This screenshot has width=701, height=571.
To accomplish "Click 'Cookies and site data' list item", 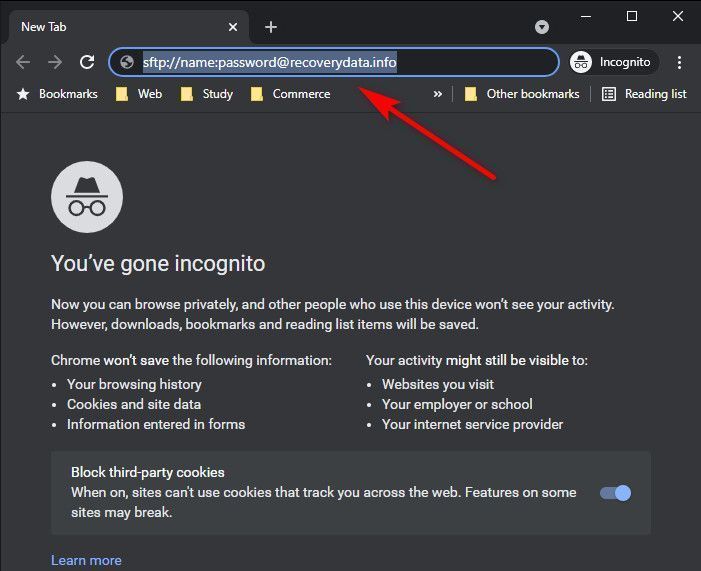I will pos(134,404).
